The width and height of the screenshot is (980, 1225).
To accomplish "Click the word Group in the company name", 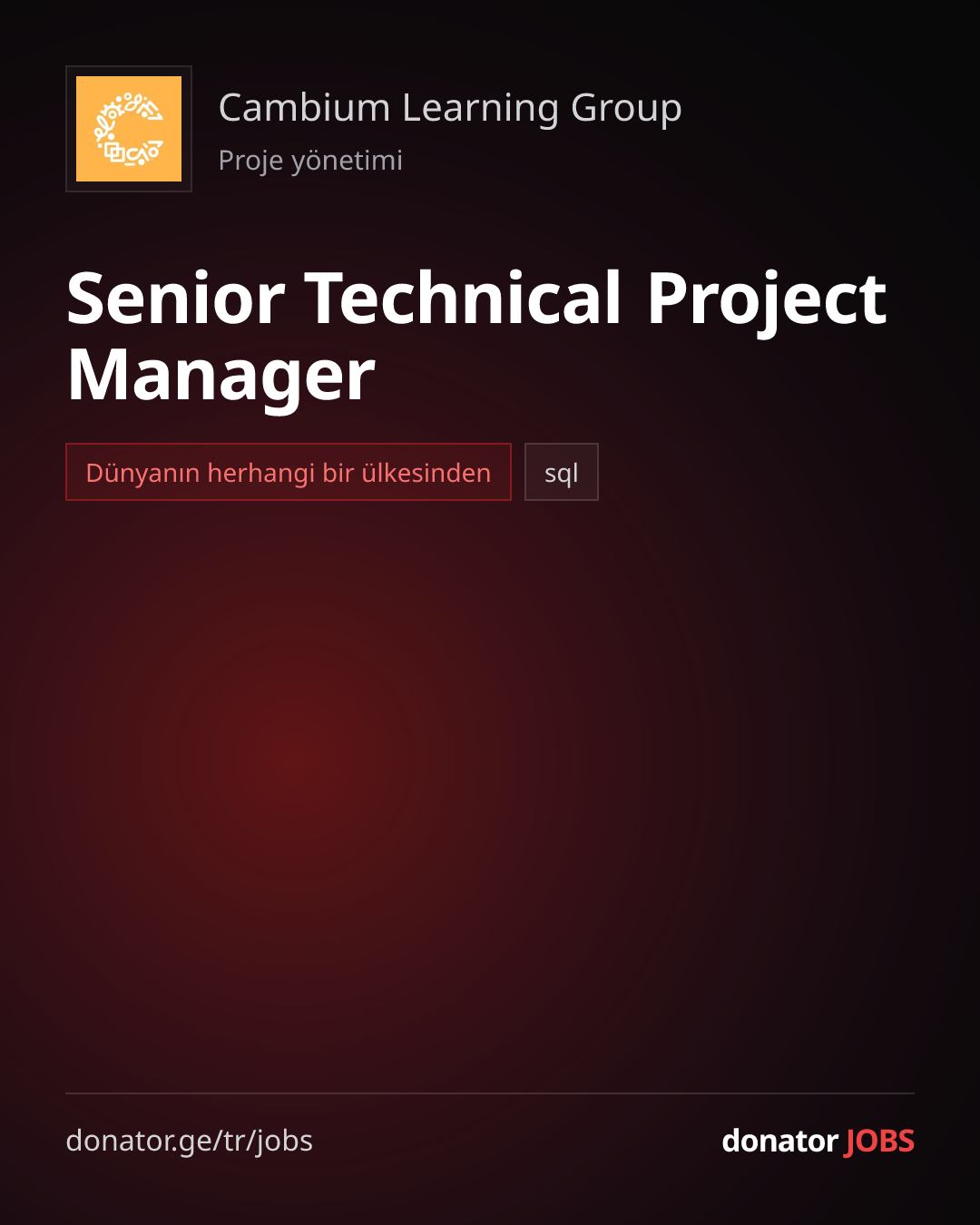I will (x=626, y=110).
